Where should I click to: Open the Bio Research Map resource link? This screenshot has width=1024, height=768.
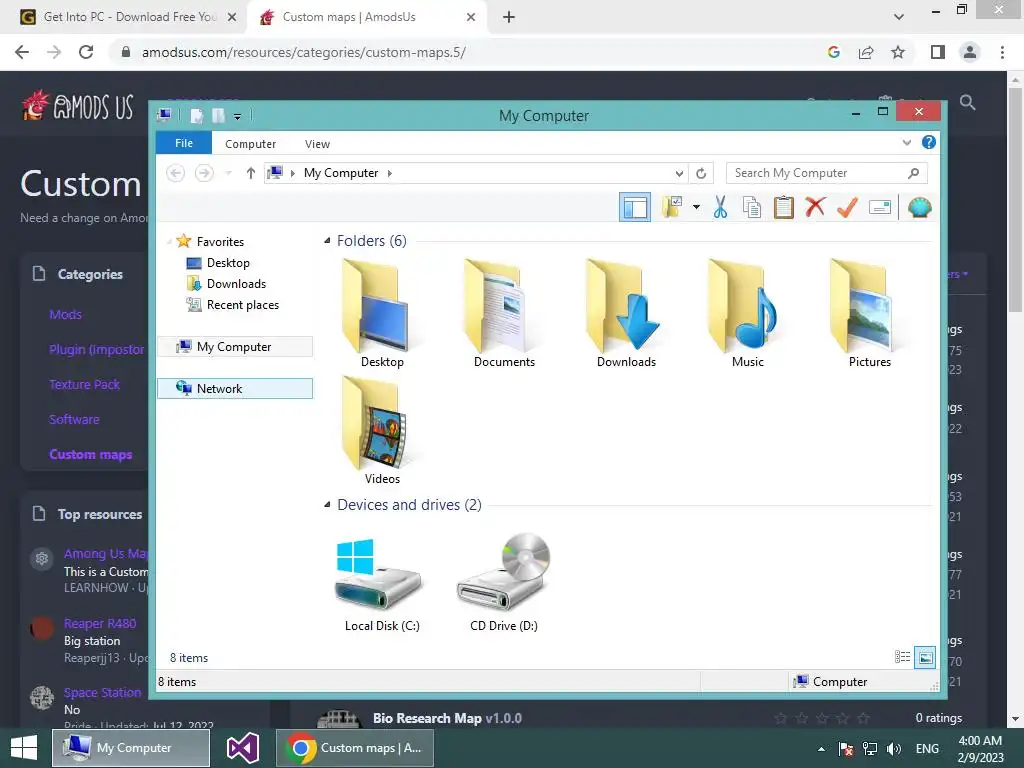pyautogui.click(x=427, y=718)
